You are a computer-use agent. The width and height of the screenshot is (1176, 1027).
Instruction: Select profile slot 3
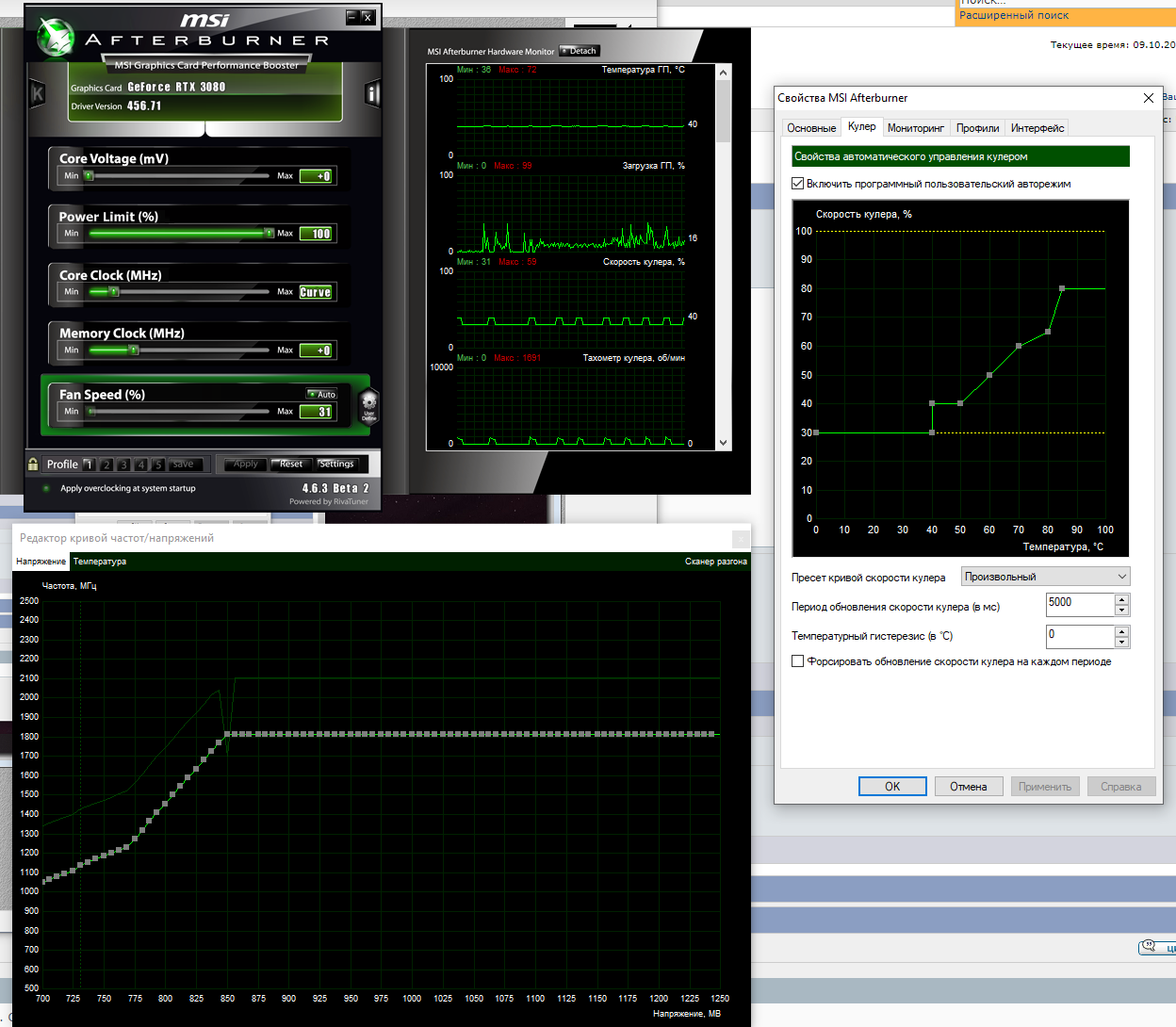(x=123, y=464)
